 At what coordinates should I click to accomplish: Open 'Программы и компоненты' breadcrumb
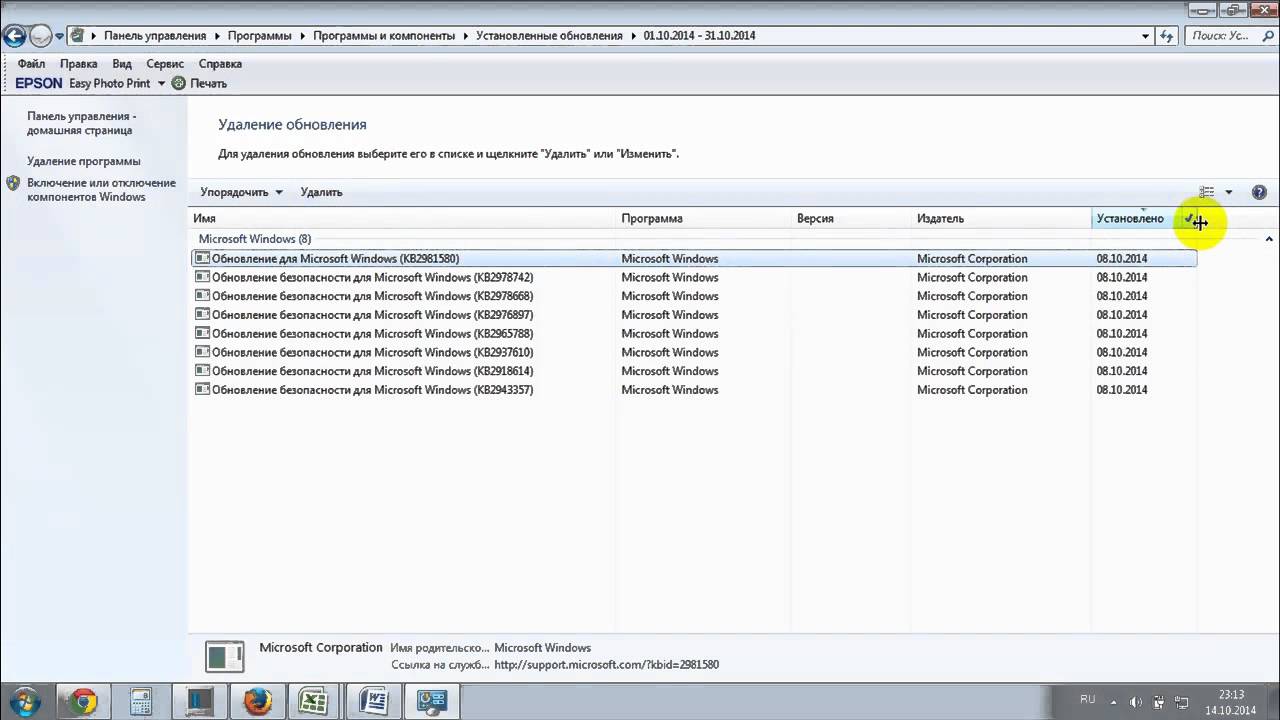coord(384,36)
